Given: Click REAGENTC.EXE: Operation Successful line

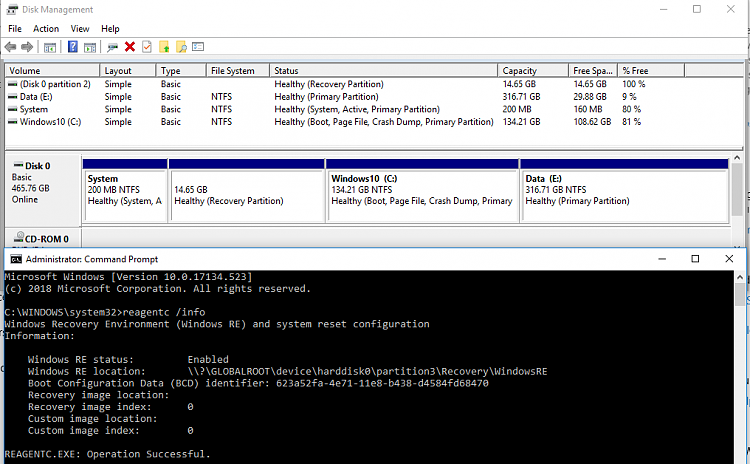Looking at the screenshot, I should pyautogui.click(x=107, y=454).
